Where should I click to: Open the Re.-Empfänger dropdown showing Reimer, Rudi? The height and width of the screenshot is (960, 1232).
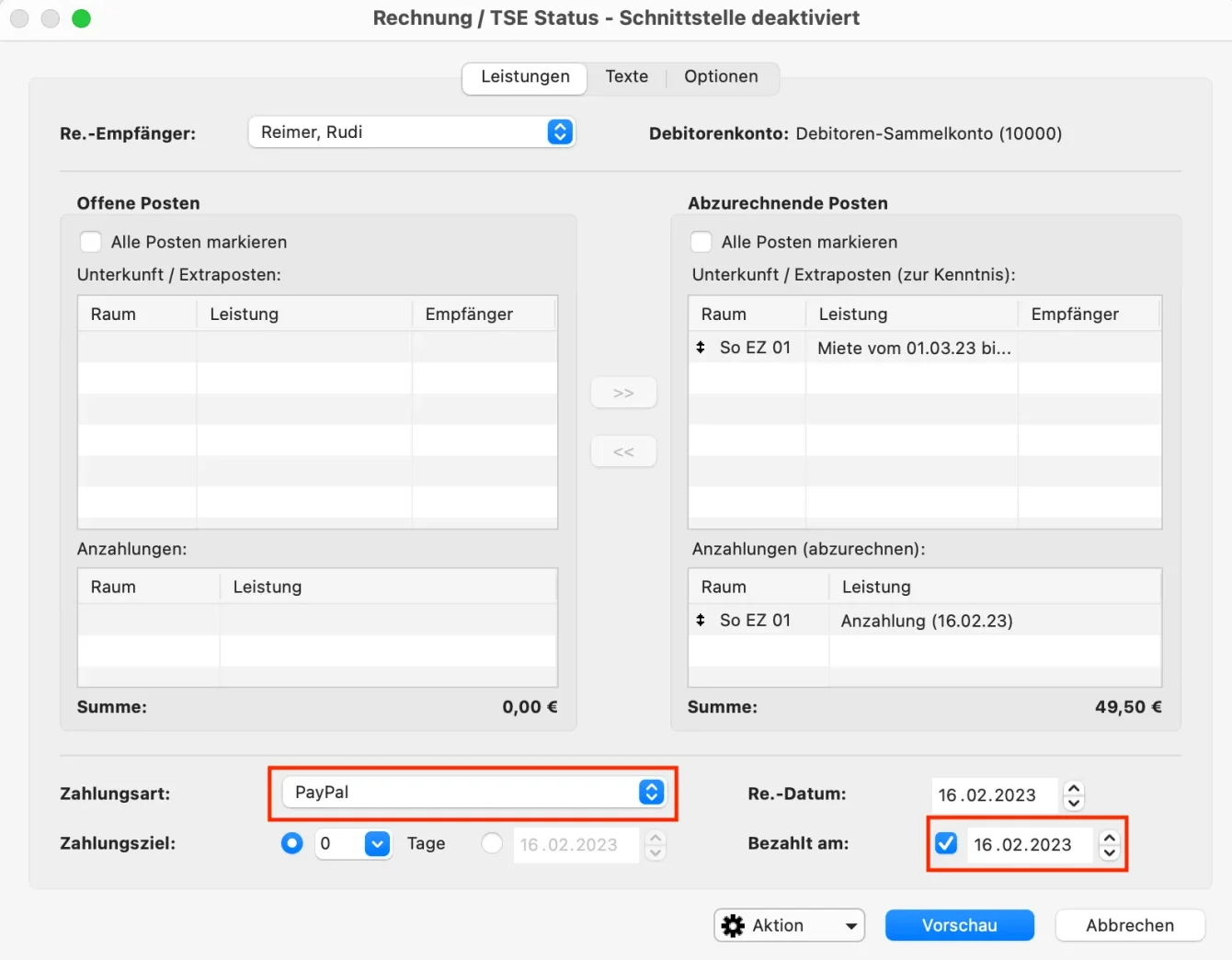coord(412,131)
